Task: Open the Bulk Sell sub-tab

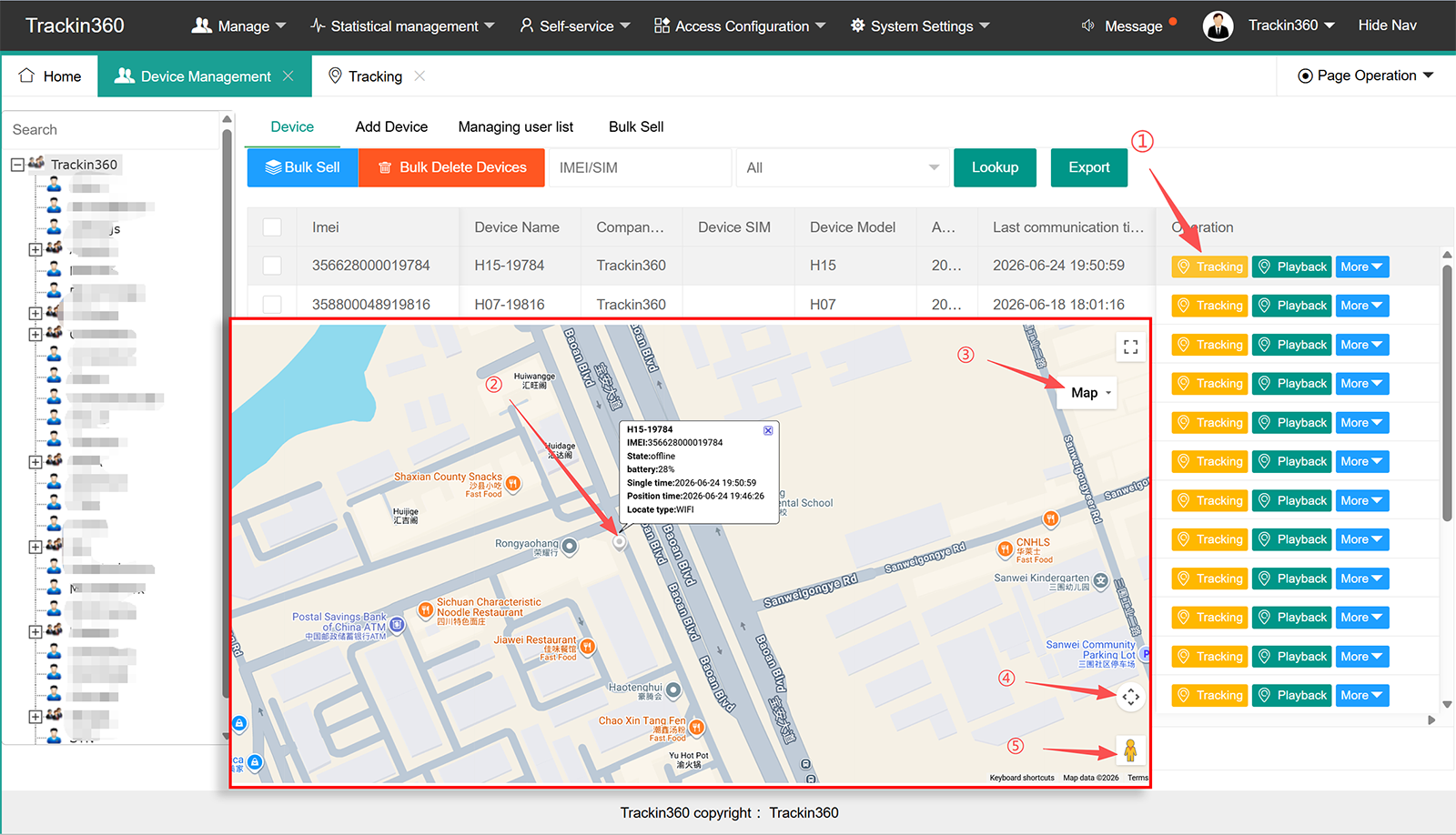Action: (636, 127)
